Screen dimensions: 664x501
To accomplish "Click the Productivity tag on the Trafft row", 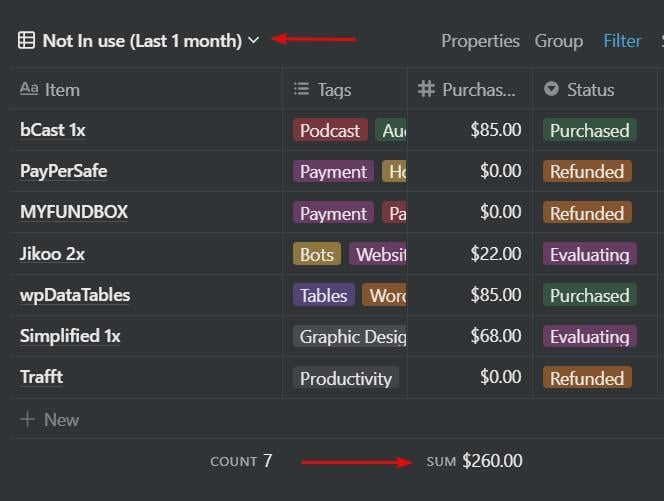I will [x=346, y=378].
